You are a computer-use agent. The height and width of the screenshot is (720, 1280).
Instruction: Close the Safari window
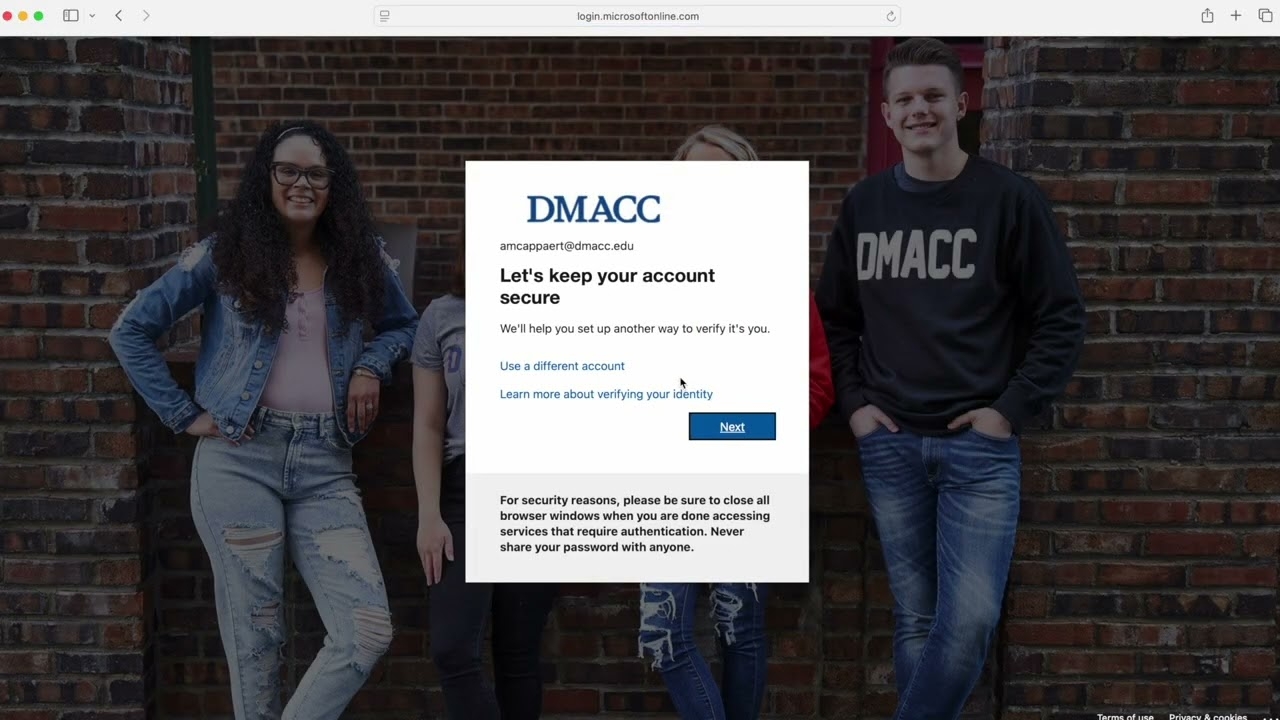[x=9, y=16]
